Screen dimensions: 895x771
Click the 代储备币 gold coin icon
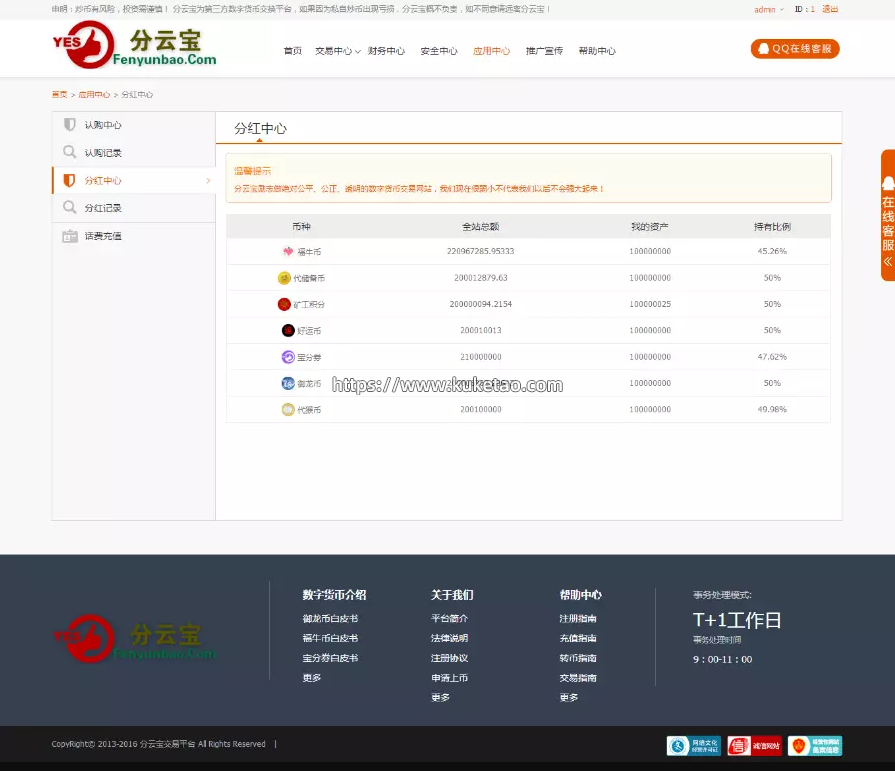coord(284,278)
